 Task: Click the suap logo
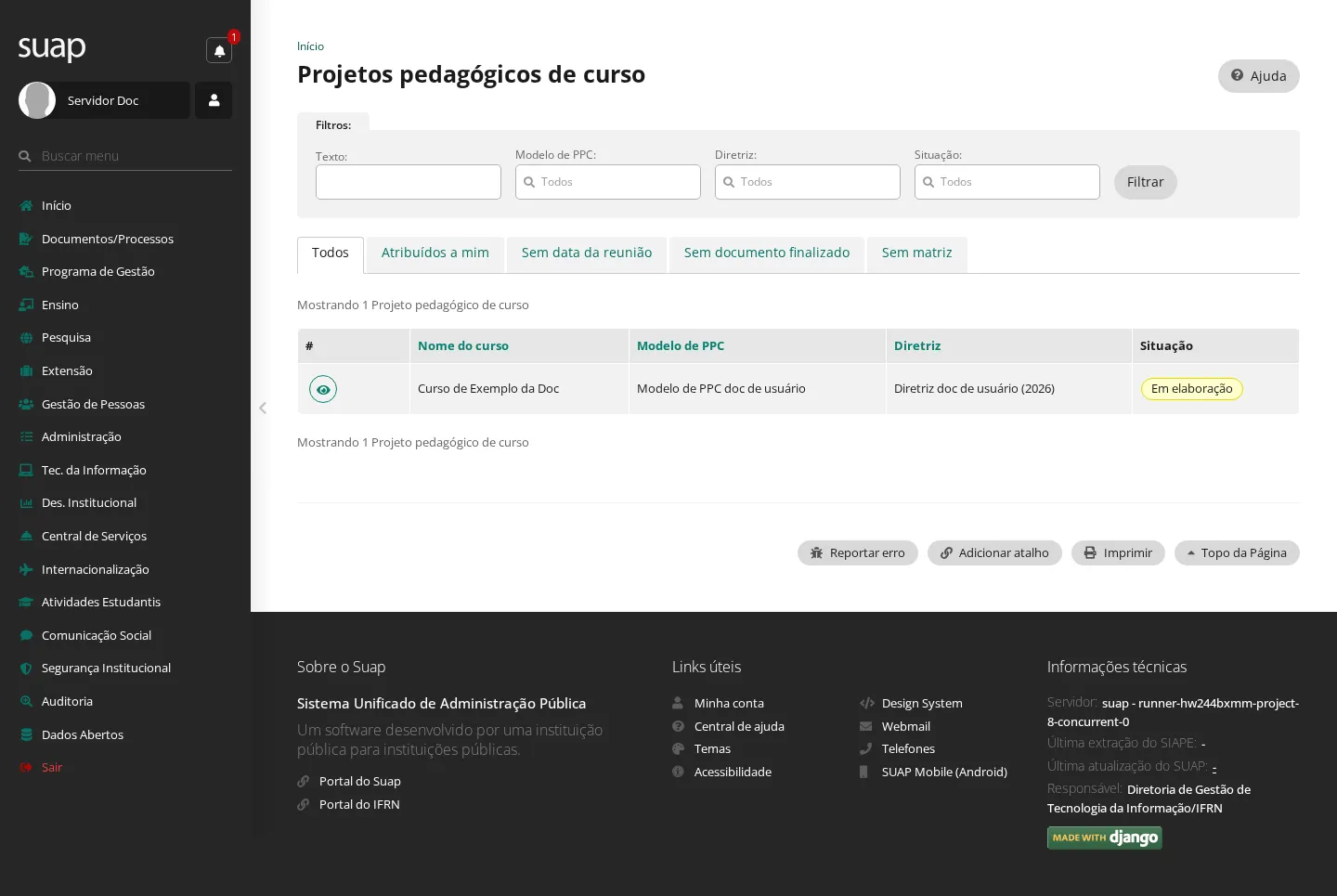52,48
